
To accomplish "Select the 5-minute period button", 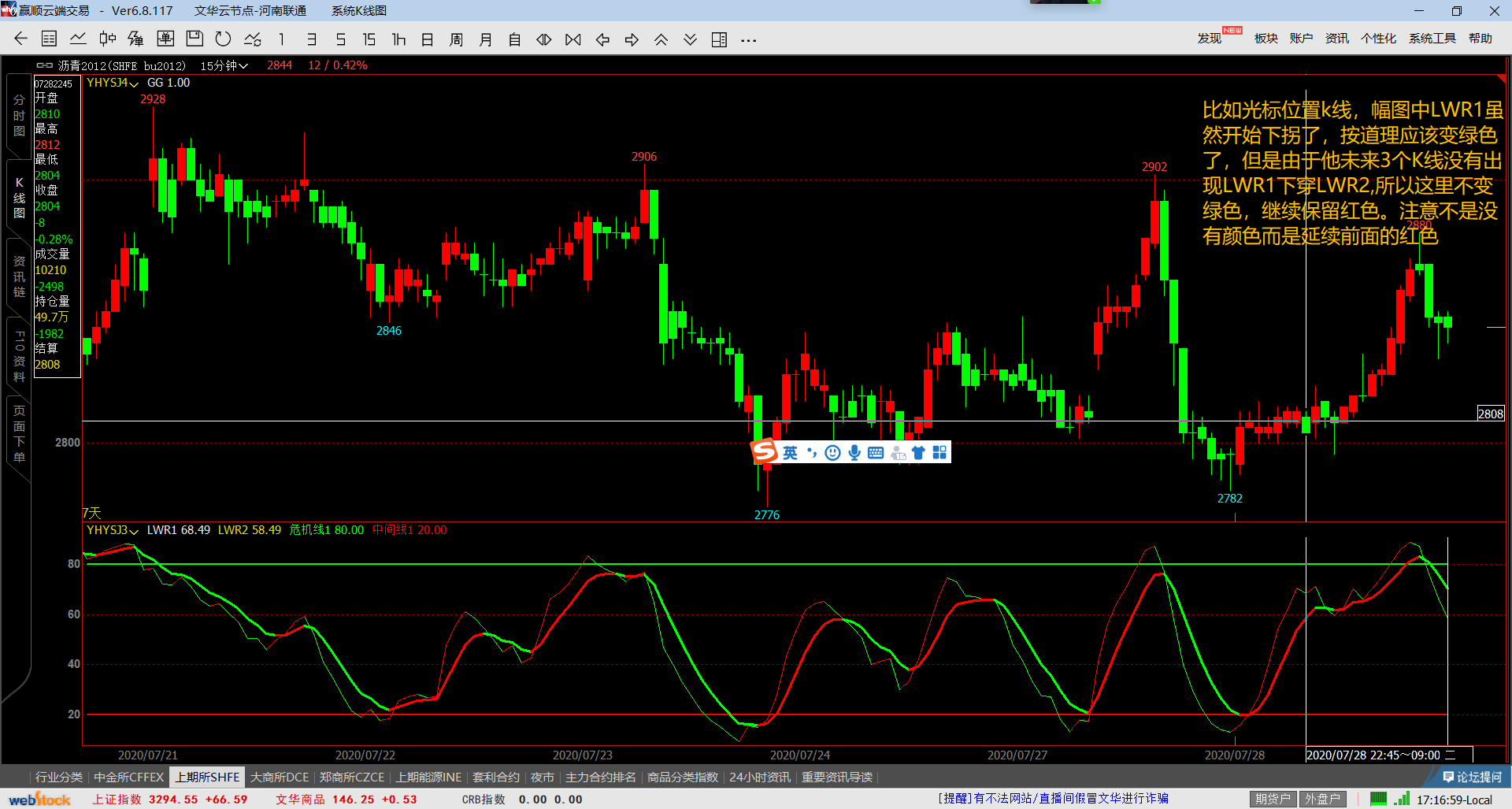I will click(x=340, y=39).
